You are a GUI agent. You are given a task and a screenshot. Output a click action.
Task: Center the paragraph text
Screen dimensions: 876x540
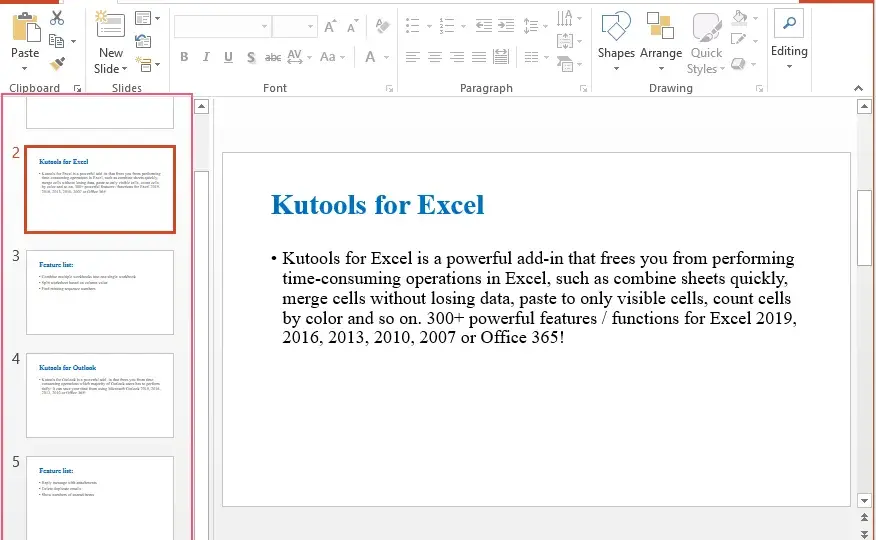tap(435, 57)
